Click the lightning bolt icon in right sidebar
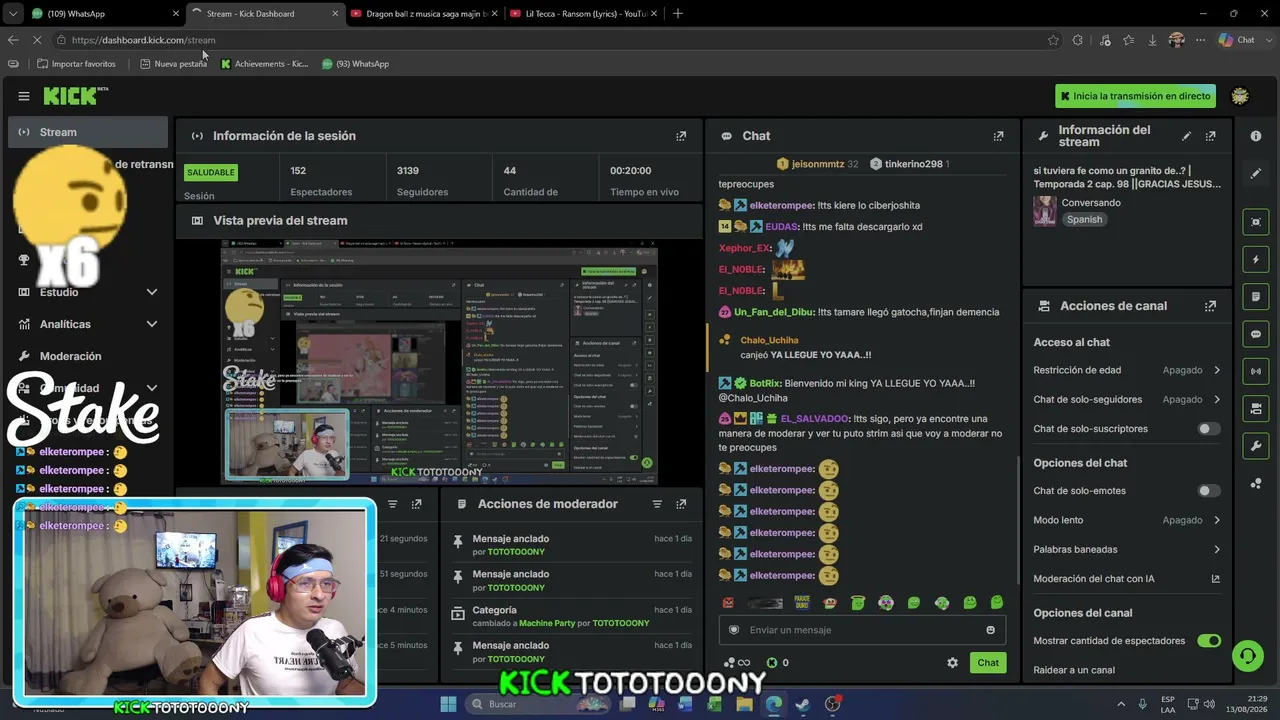Image resolution: width=1280 pixels, height=720 pixels. click(x=1256, y=260)
